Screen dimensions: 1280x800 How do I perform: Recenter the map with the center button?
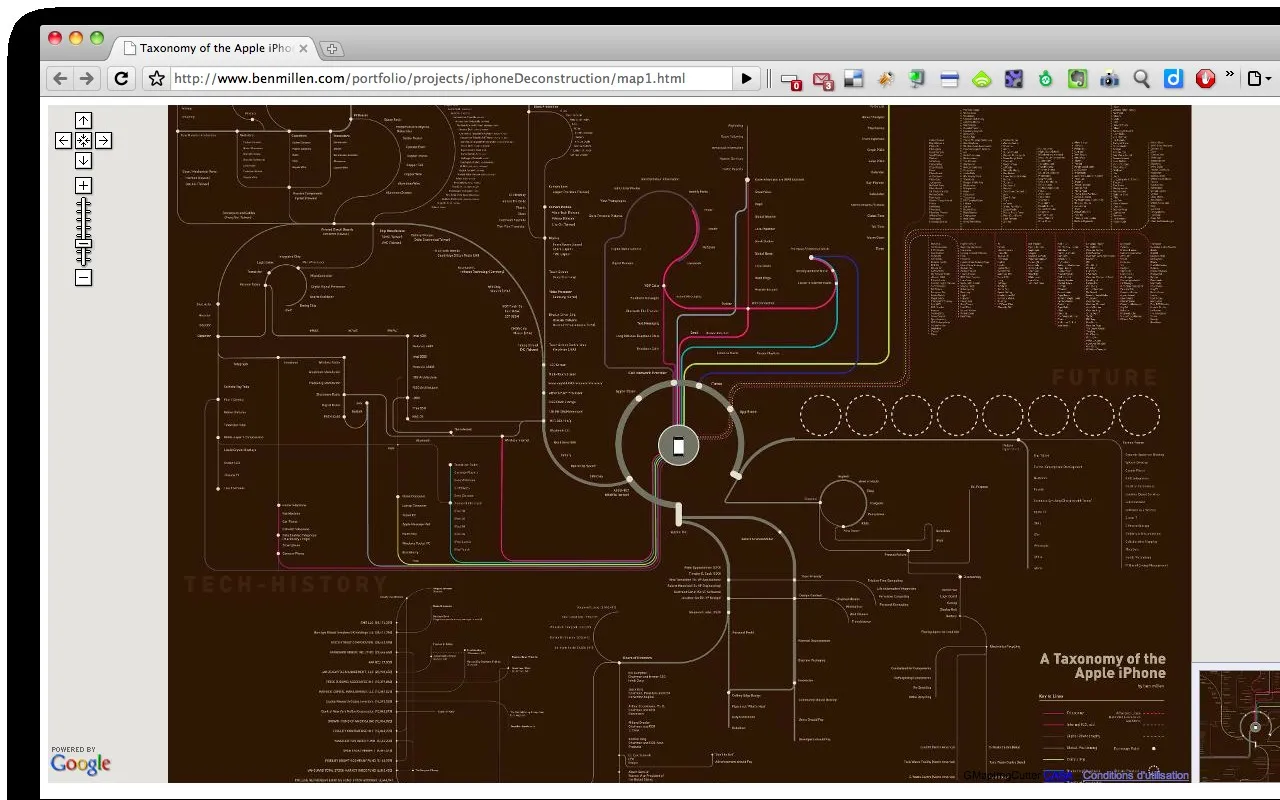click(83, 141)
